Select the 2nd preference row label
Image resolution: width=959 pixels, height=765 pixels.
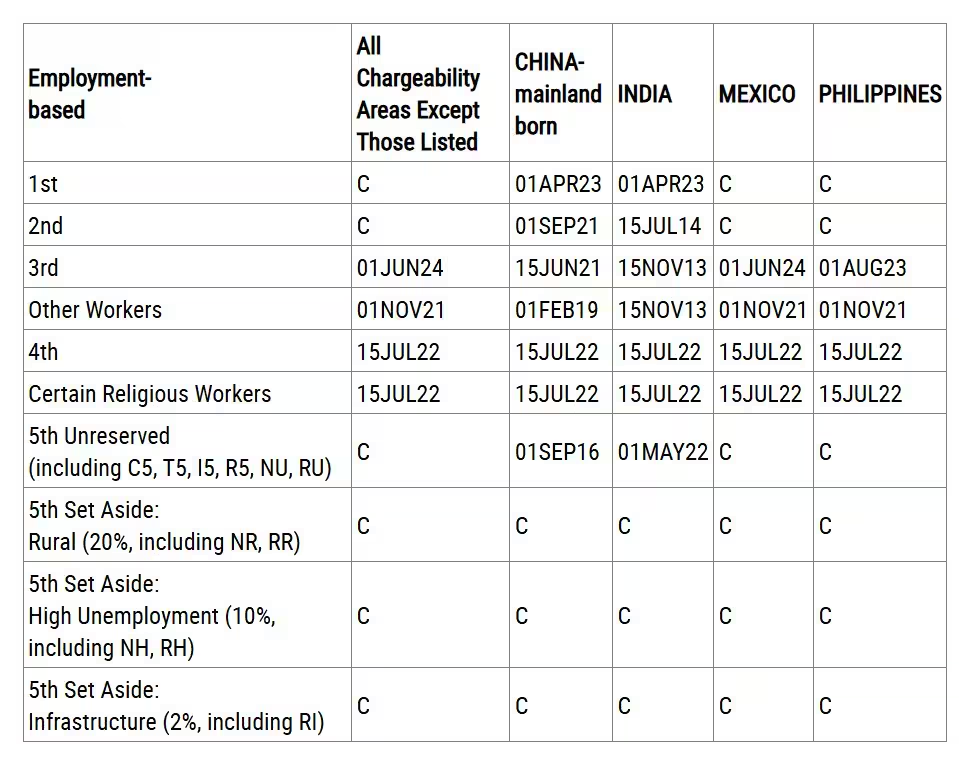(46, 226)
